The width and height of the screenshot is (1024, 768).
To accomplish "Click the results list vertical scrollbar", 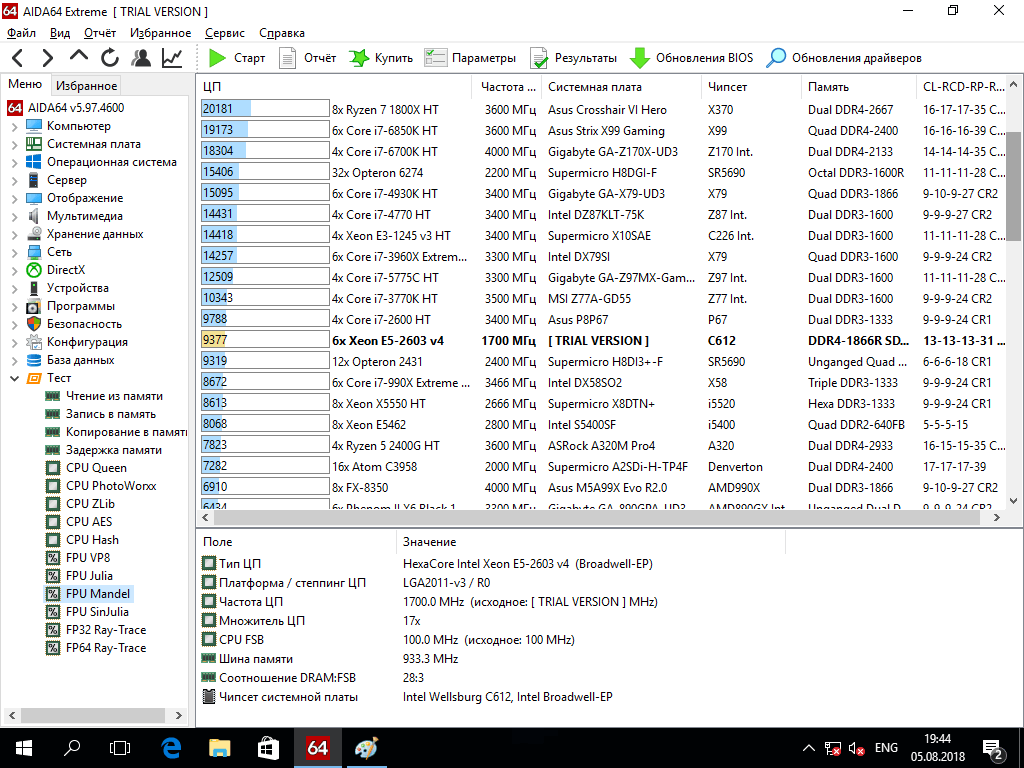I will click(1014, 186).
